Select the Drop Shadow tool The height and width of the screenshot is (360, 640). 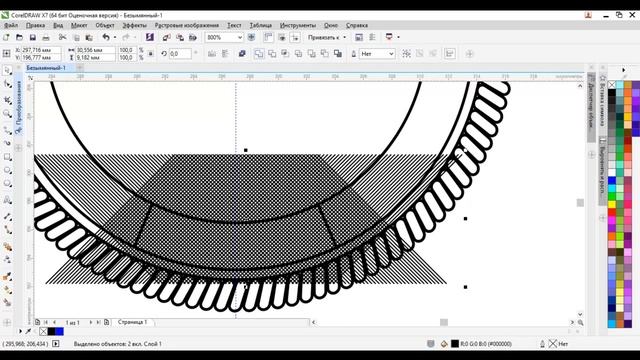[7, 247]
